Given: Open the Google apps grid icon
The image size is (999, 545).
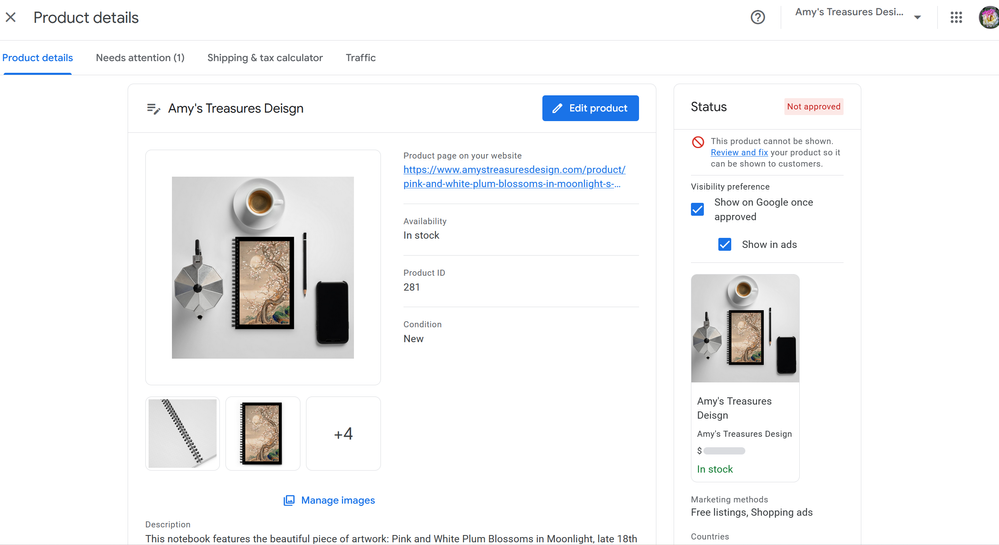Looking at the screenshot, I should click(x=956, y=17).
